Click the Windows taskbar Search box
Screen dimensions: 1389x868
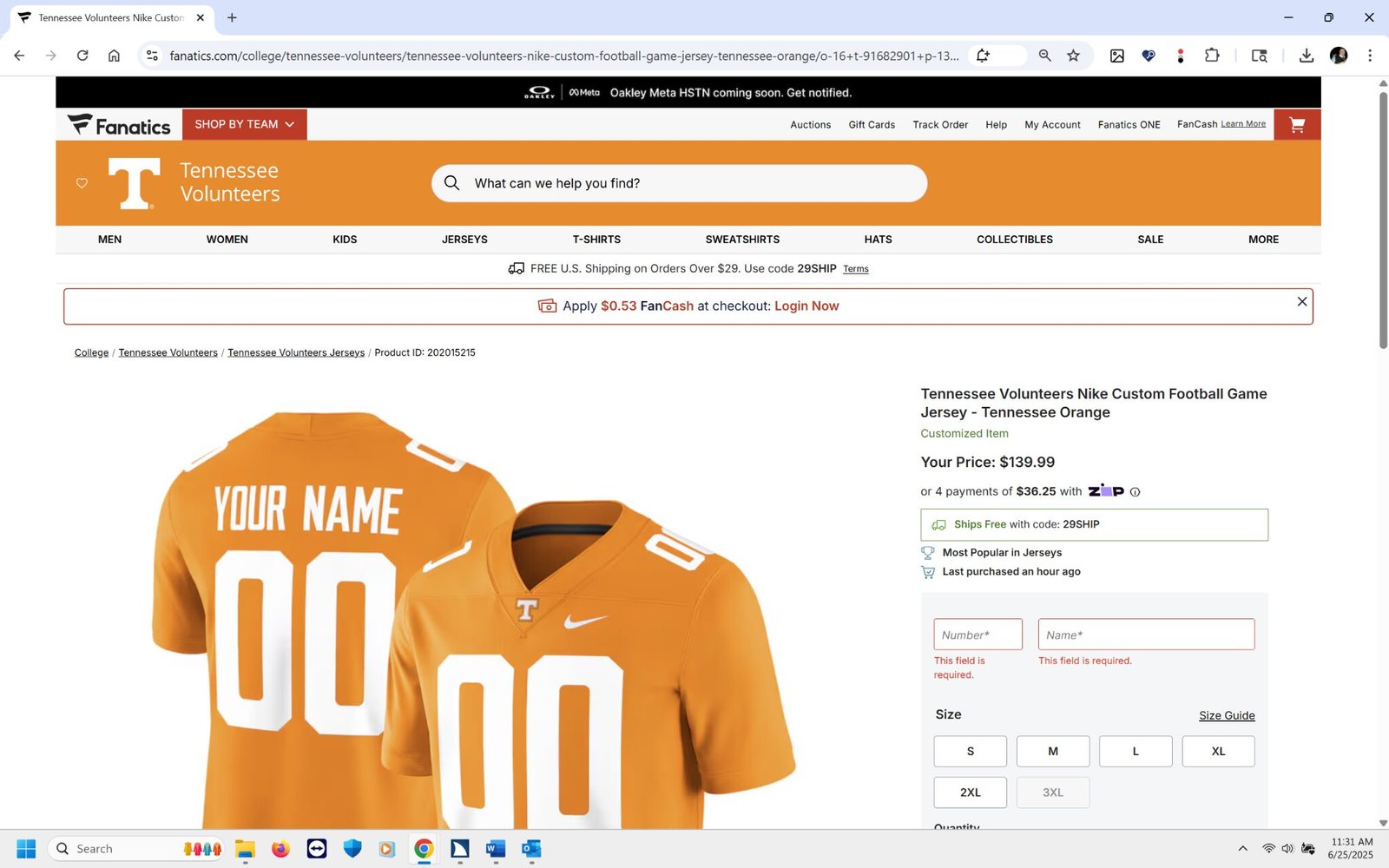(x=137, y=849)
